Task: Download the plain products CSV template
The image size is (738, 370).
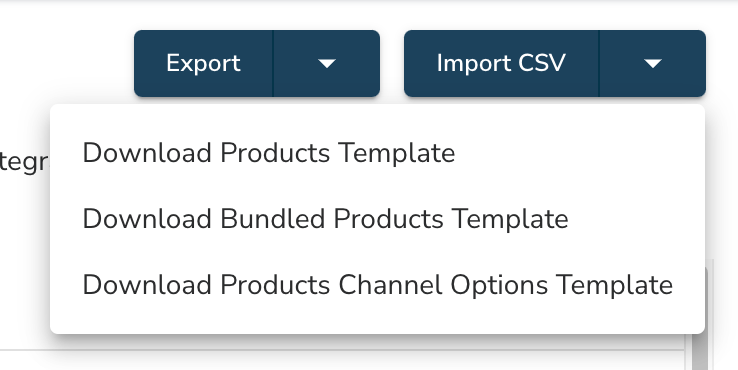Action: click(269, 153)
